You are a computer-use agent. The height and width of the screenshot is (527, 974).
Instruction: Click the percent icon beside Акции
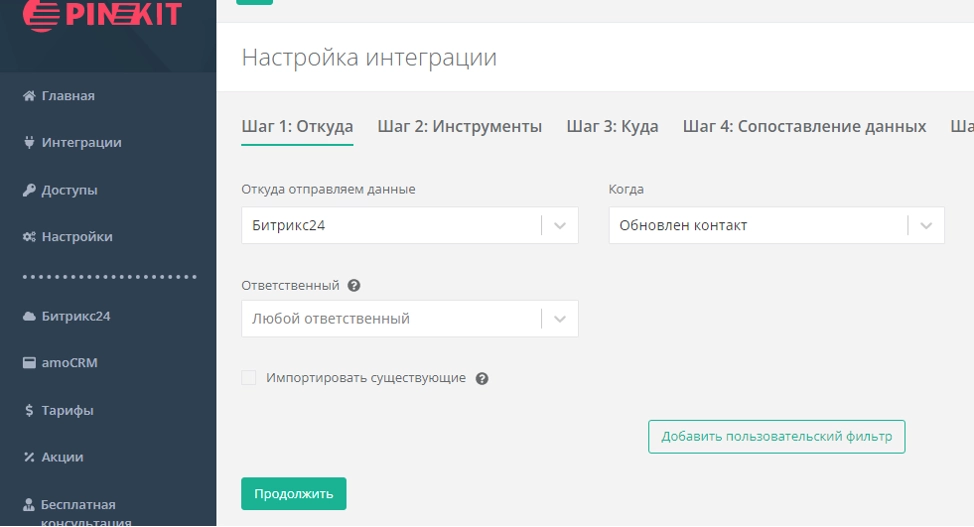[x=29, y=457]
